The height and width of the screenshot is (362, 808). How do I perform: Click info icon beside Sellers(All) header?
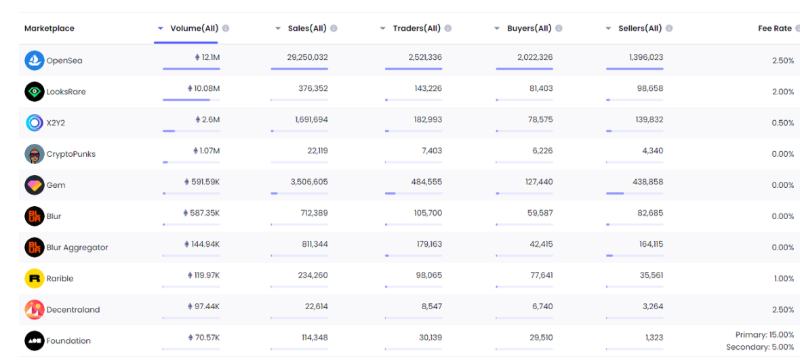point(669,28)
